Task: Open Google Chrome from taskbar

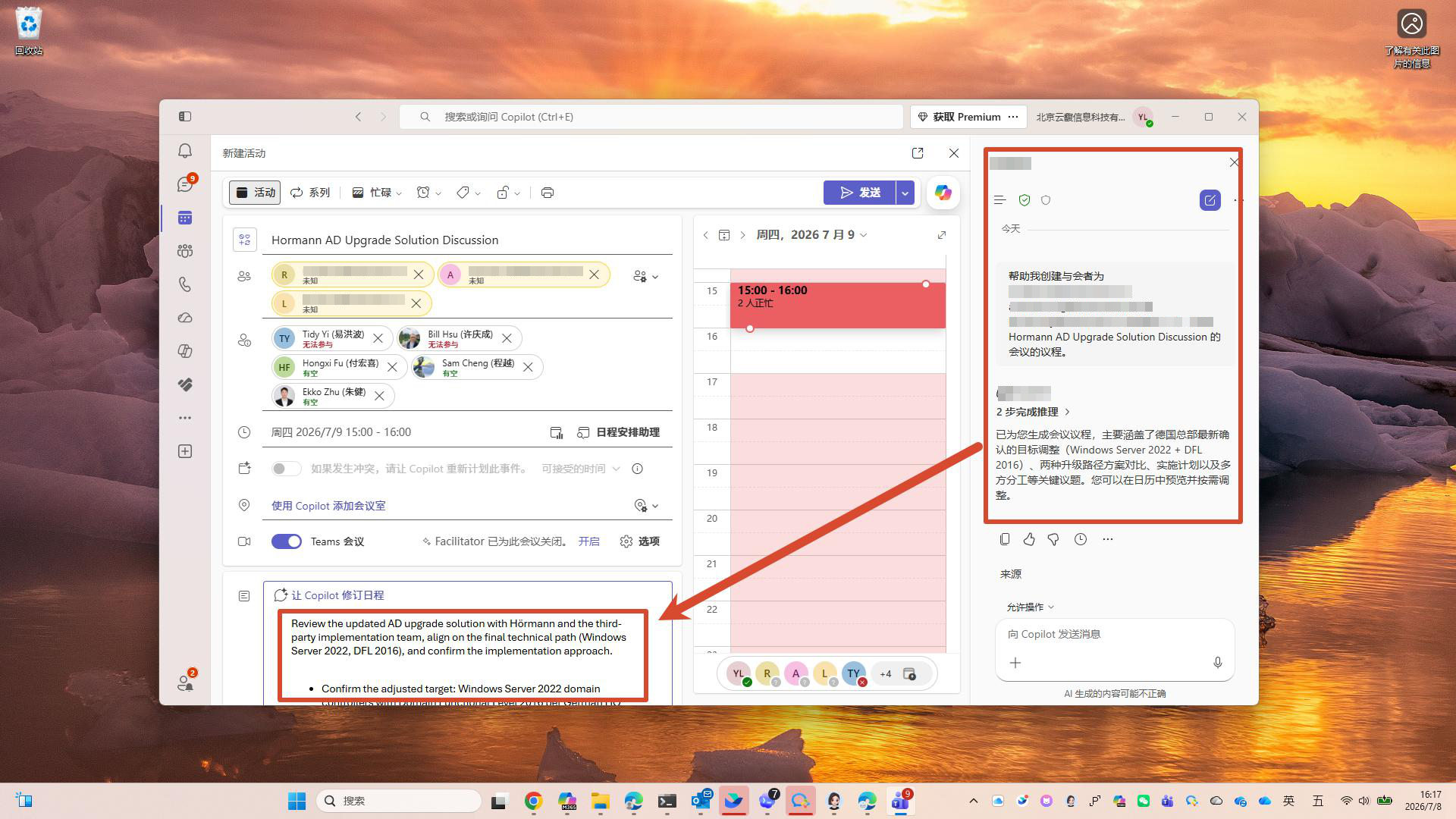Action: click(534, 801)
